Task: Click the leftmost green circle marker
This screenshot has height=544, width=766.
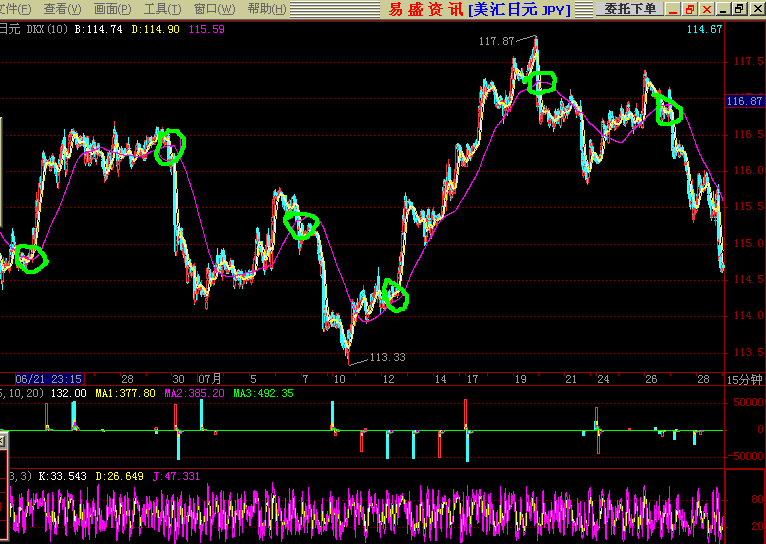Action: click(x=32, y=258)
